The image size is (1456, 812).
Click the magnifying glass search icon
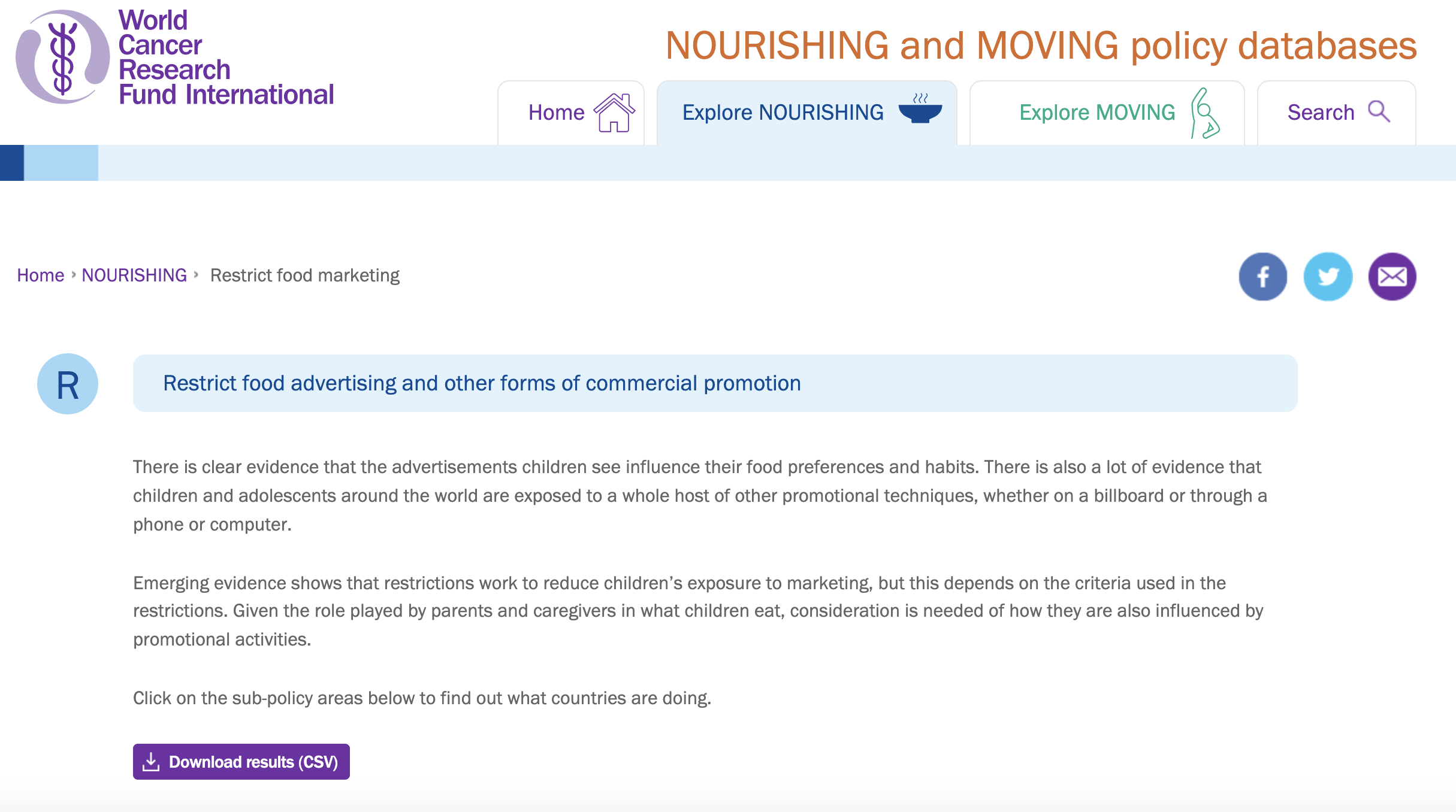tap(1379, 111)
